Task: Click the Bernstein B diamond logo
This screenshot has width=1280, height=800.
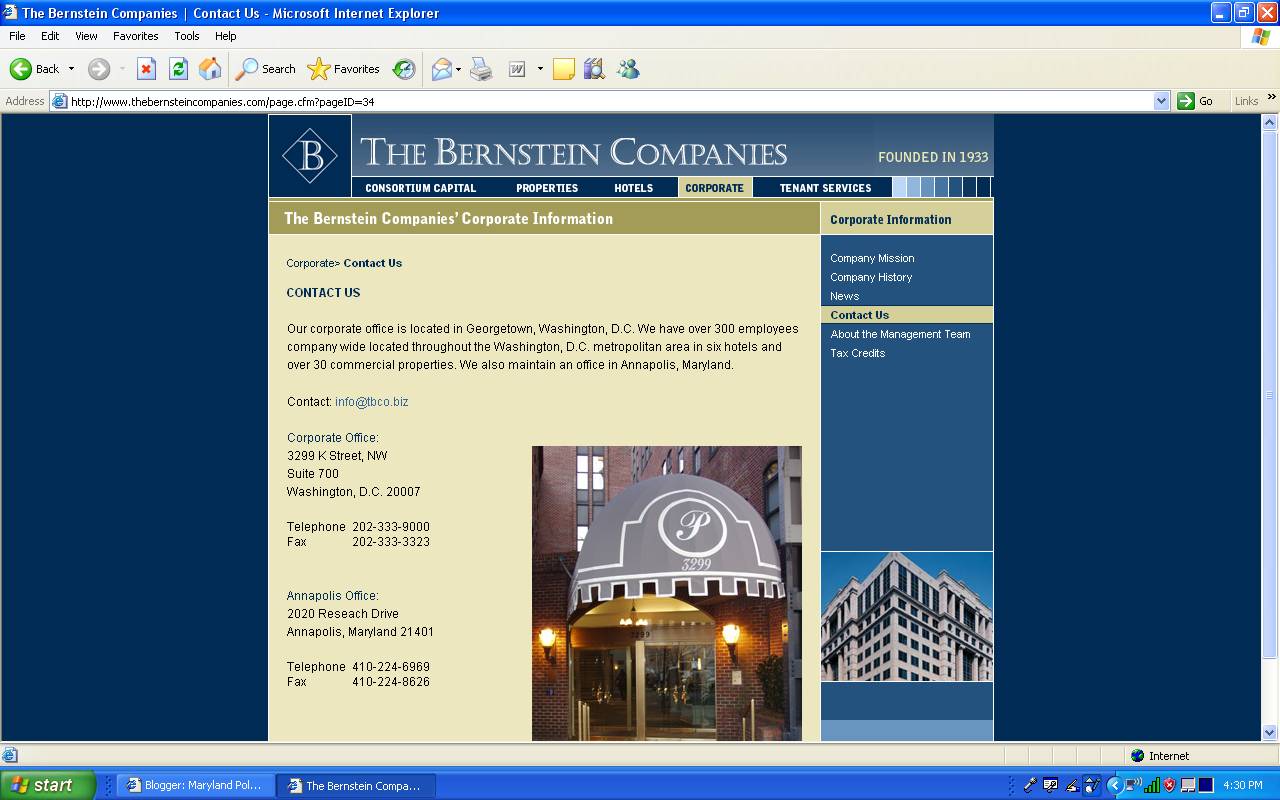Action: point(310,155)
